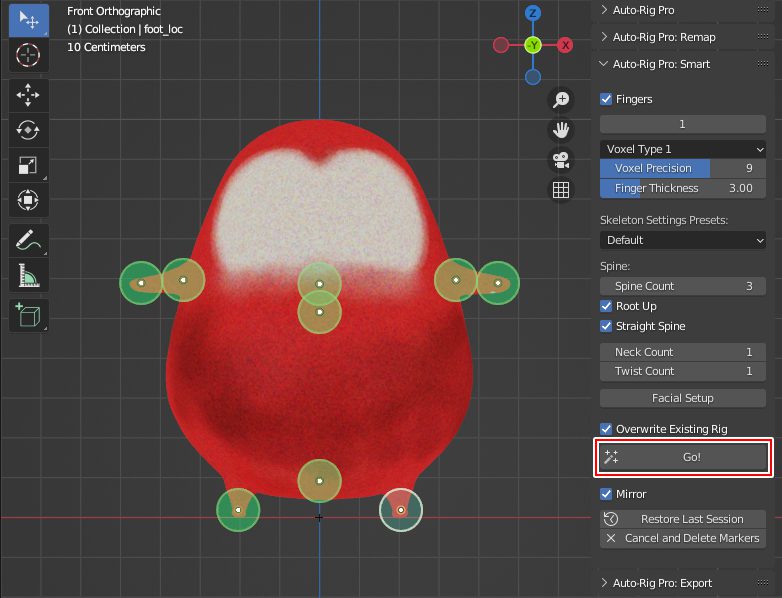Toggle camera view with the camera icon

click(561, 160)
